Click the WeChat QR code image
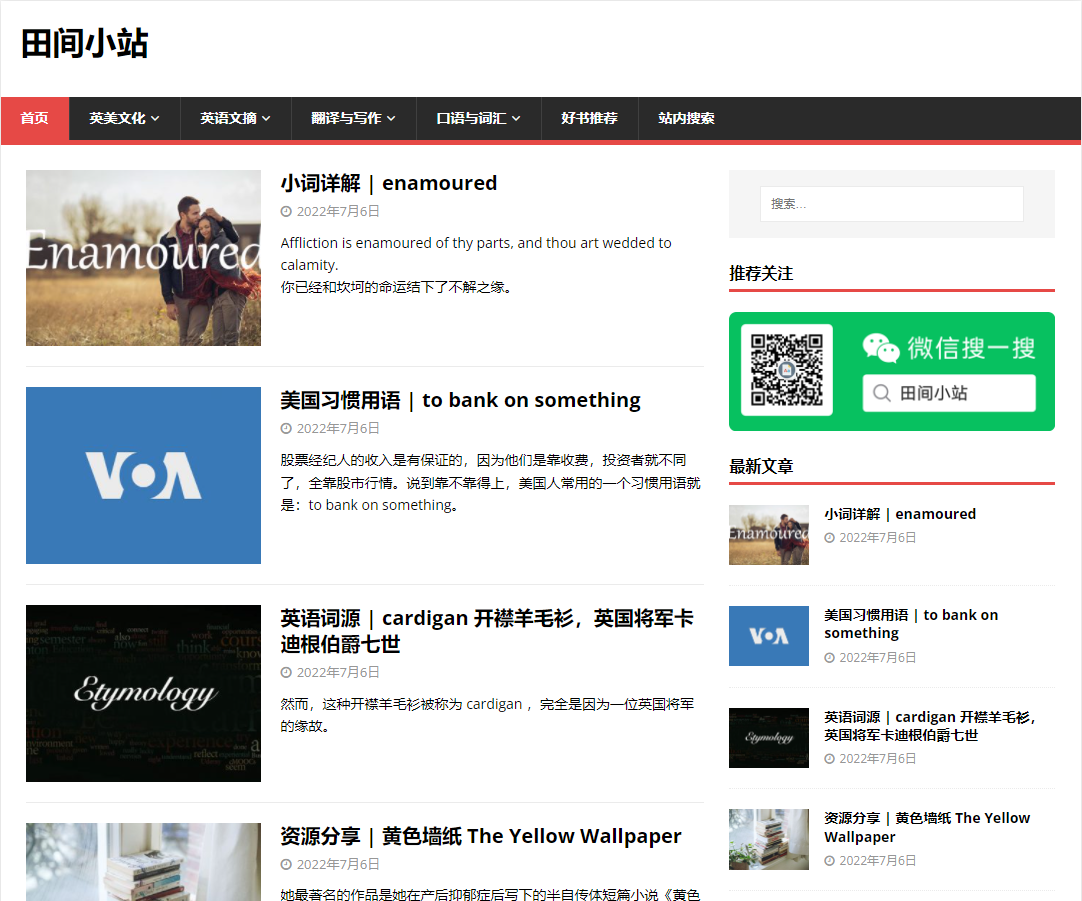 pyautogui.click(x=787, y=370)
